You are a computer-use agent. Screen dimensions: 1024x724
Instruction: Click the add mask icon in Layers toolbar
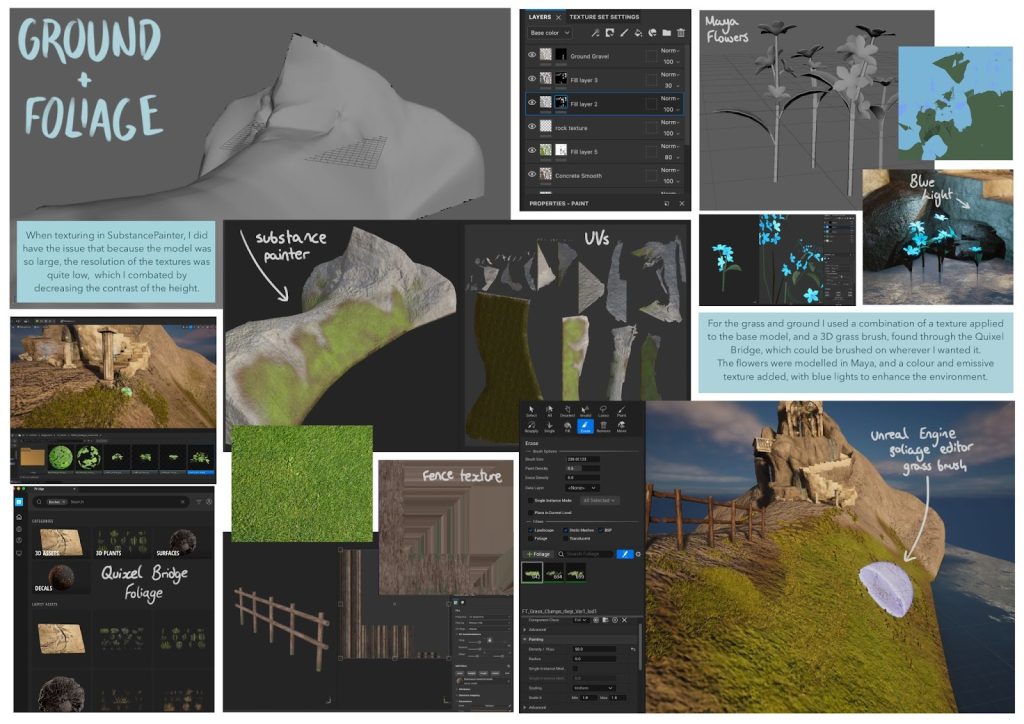[x=610, y=33]
